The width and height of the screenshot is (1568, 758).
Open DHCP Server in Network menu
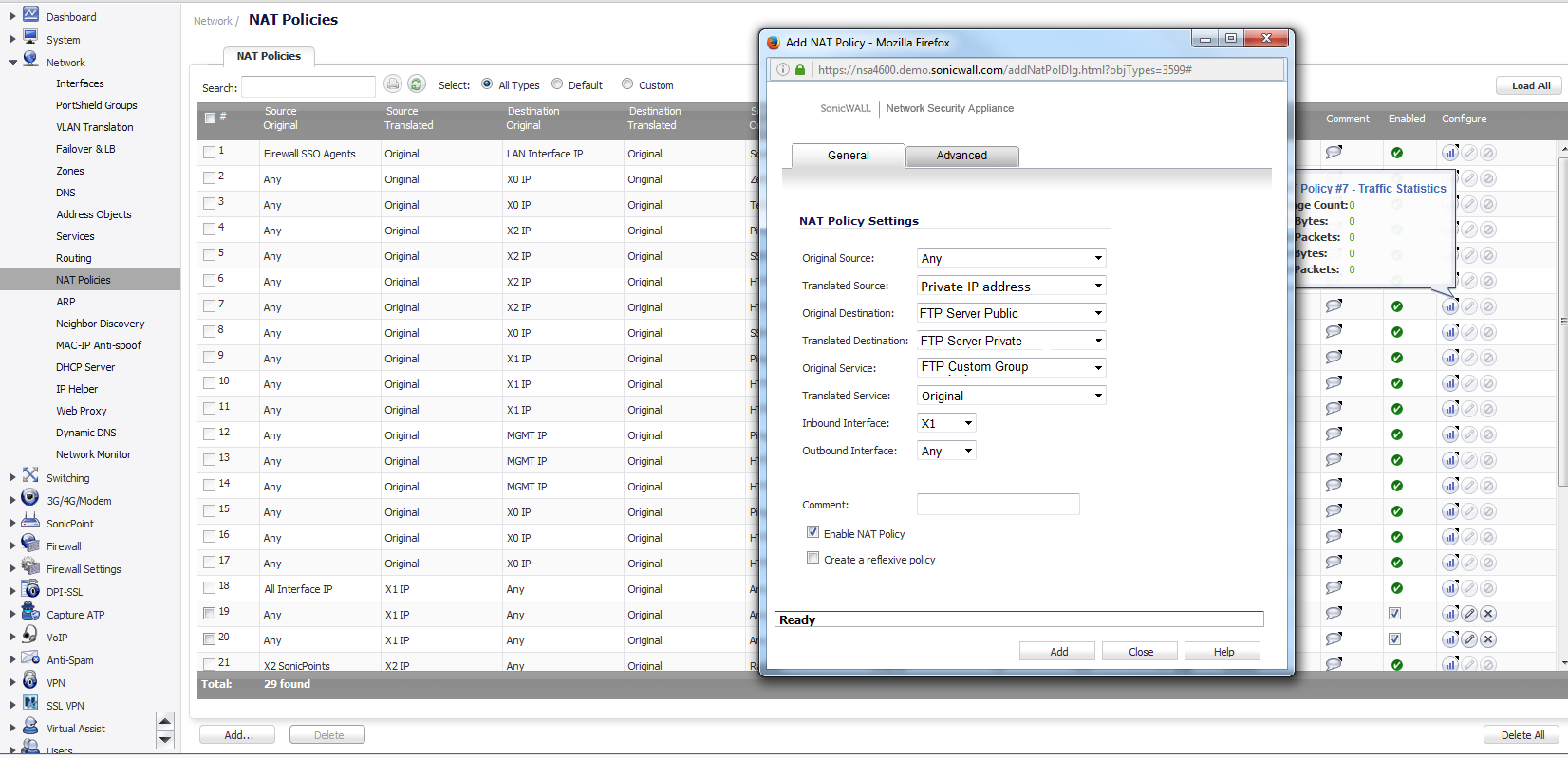click(85, 367)
